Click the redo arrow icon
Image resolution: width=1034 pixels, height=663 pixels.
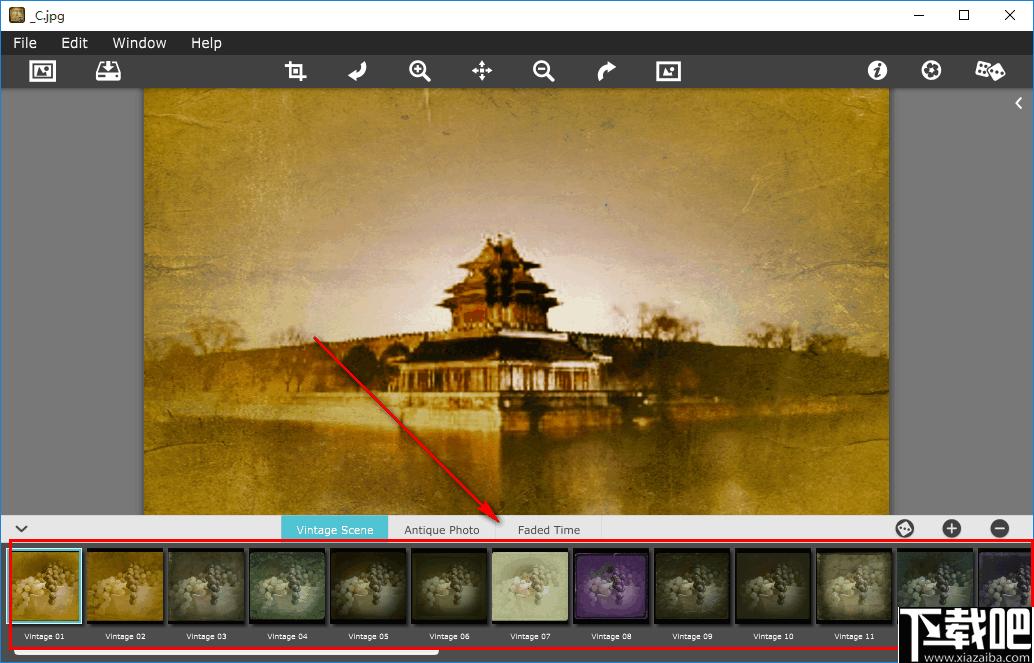605,71
